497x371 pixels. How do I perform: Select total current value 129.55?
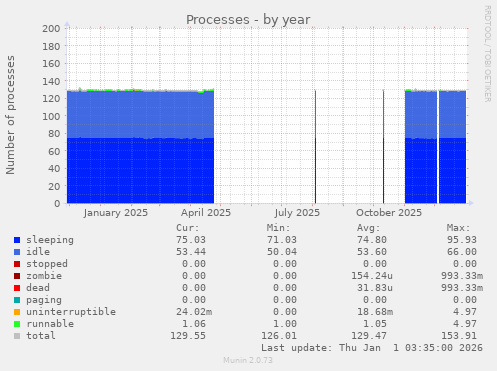click(188, 336)
